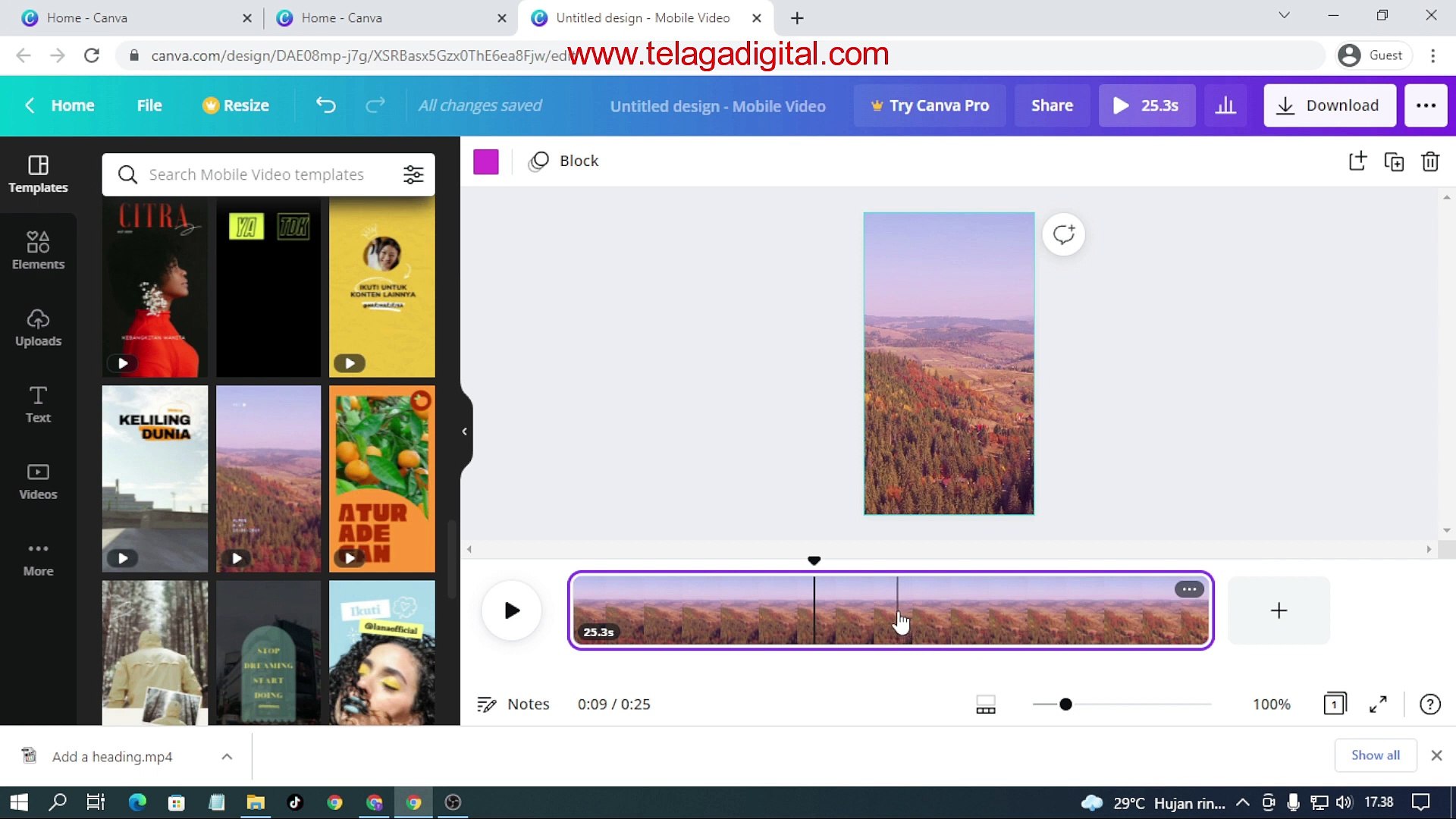
Task: Open the Text panel
Action: 38,404
